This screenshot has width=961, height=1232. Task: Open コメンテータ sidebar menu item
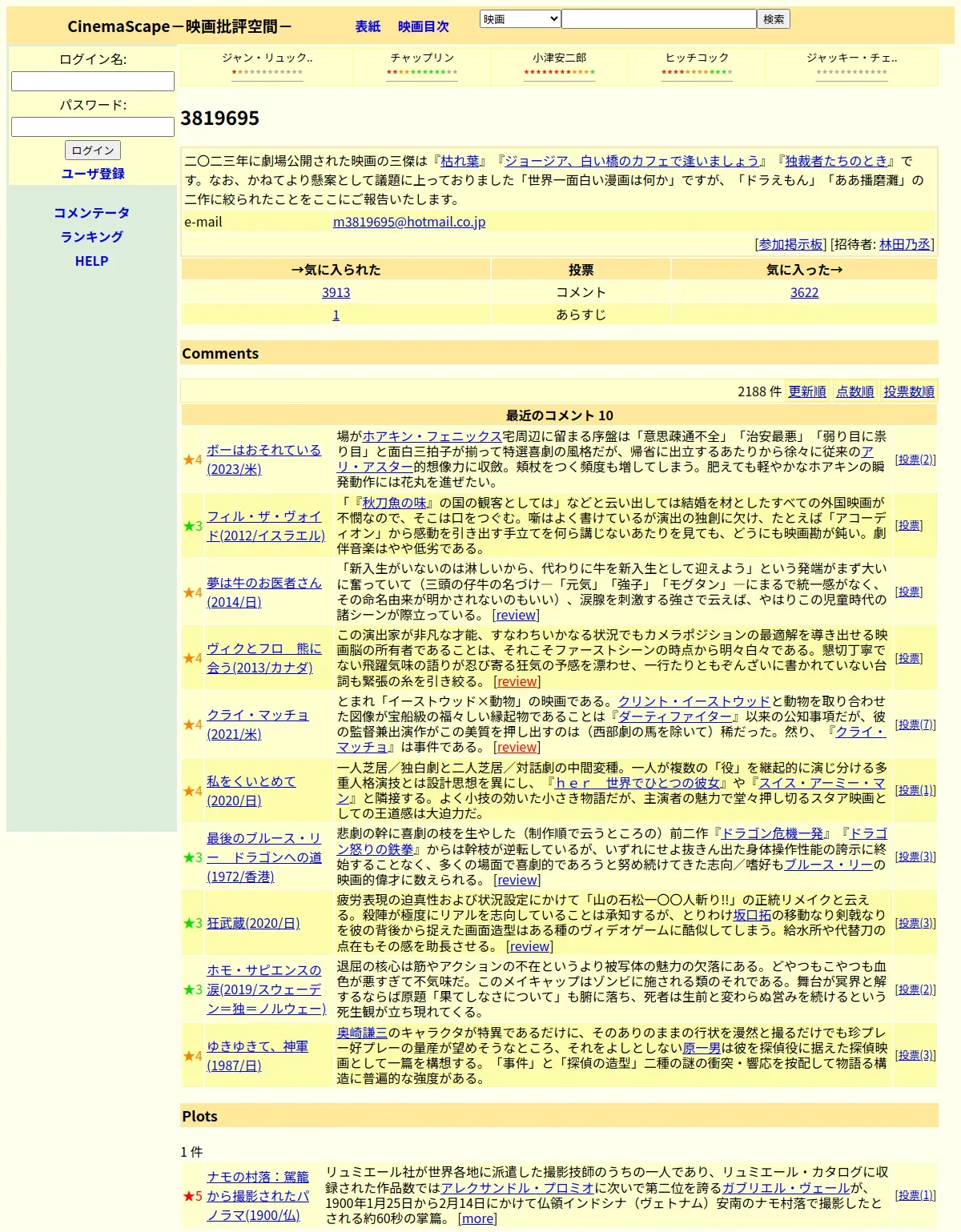click(91, 213)
